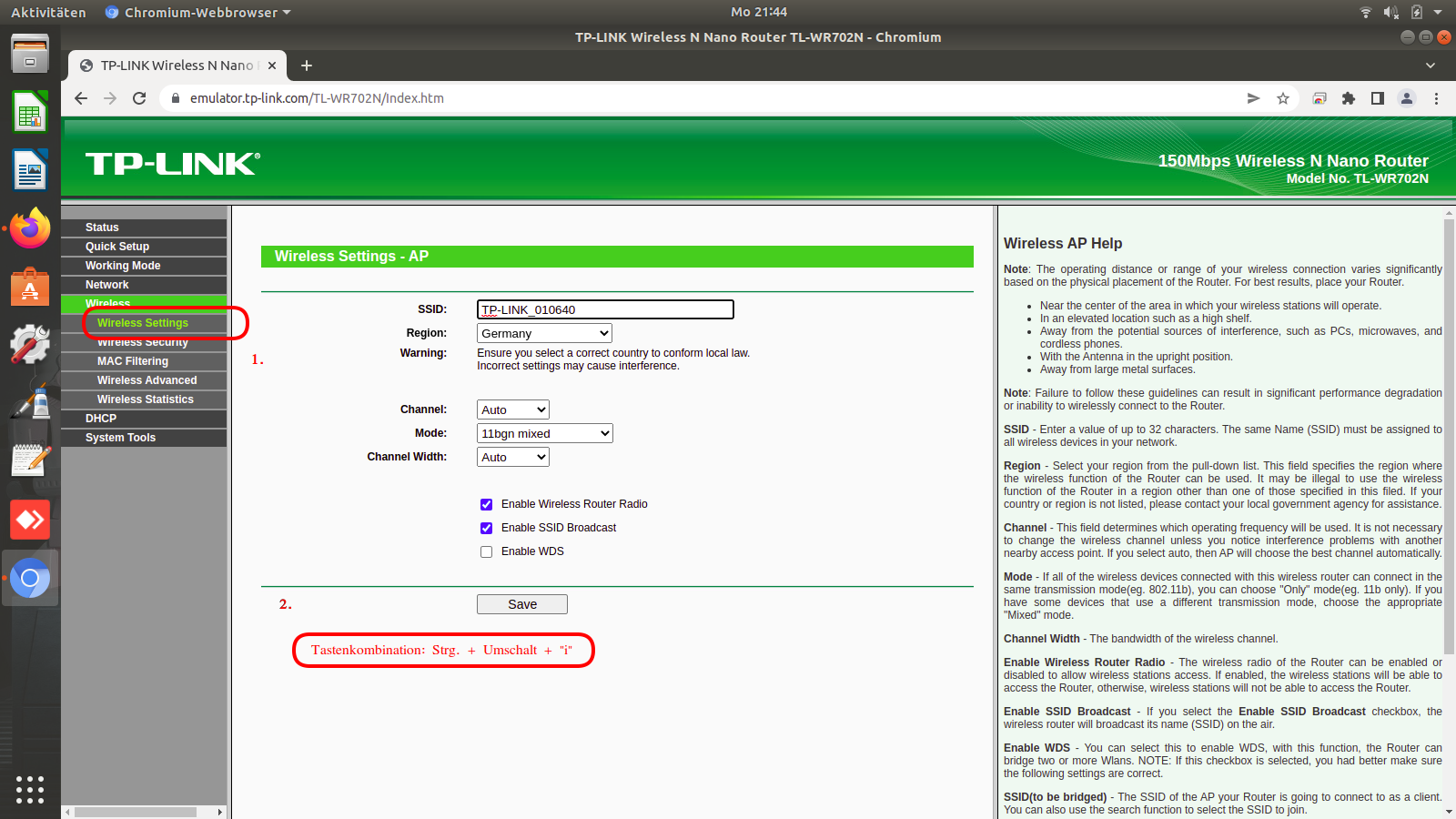Viewport: 1456px width, 819px height.
Task: Go back to the previous page
Action: tap(81, 98)
